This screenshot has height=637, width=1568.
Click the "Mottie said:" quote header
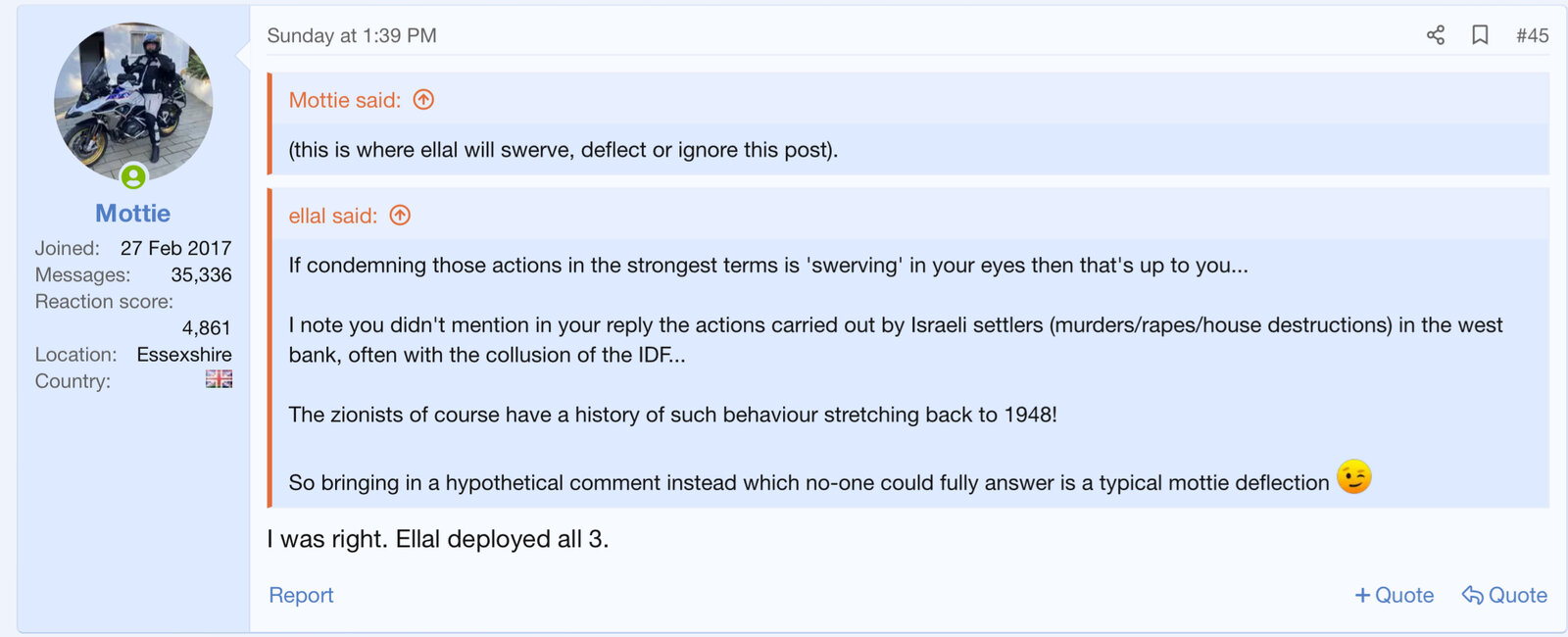pyautogui.click(x=345, y=100)
